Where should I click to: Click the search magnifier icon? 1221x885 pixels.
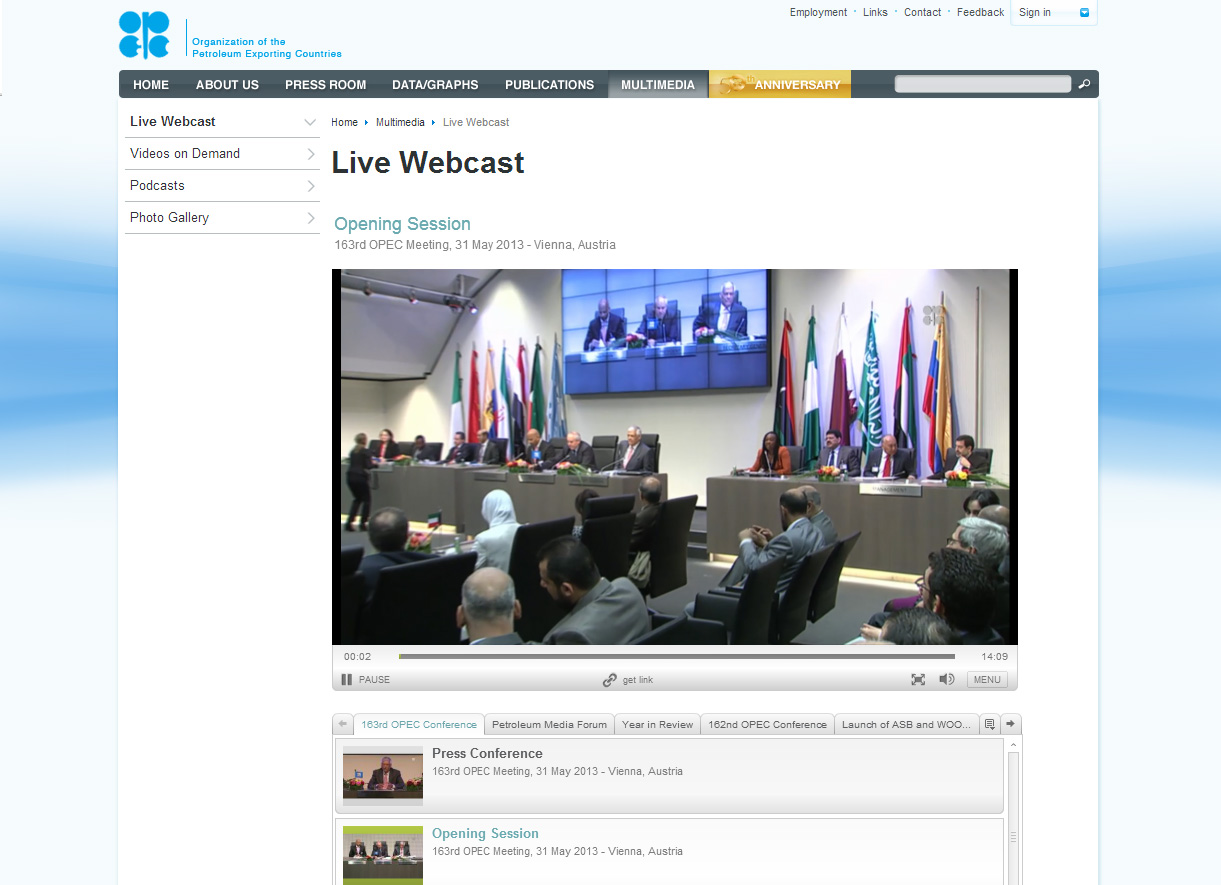(x=1084, y=84)
